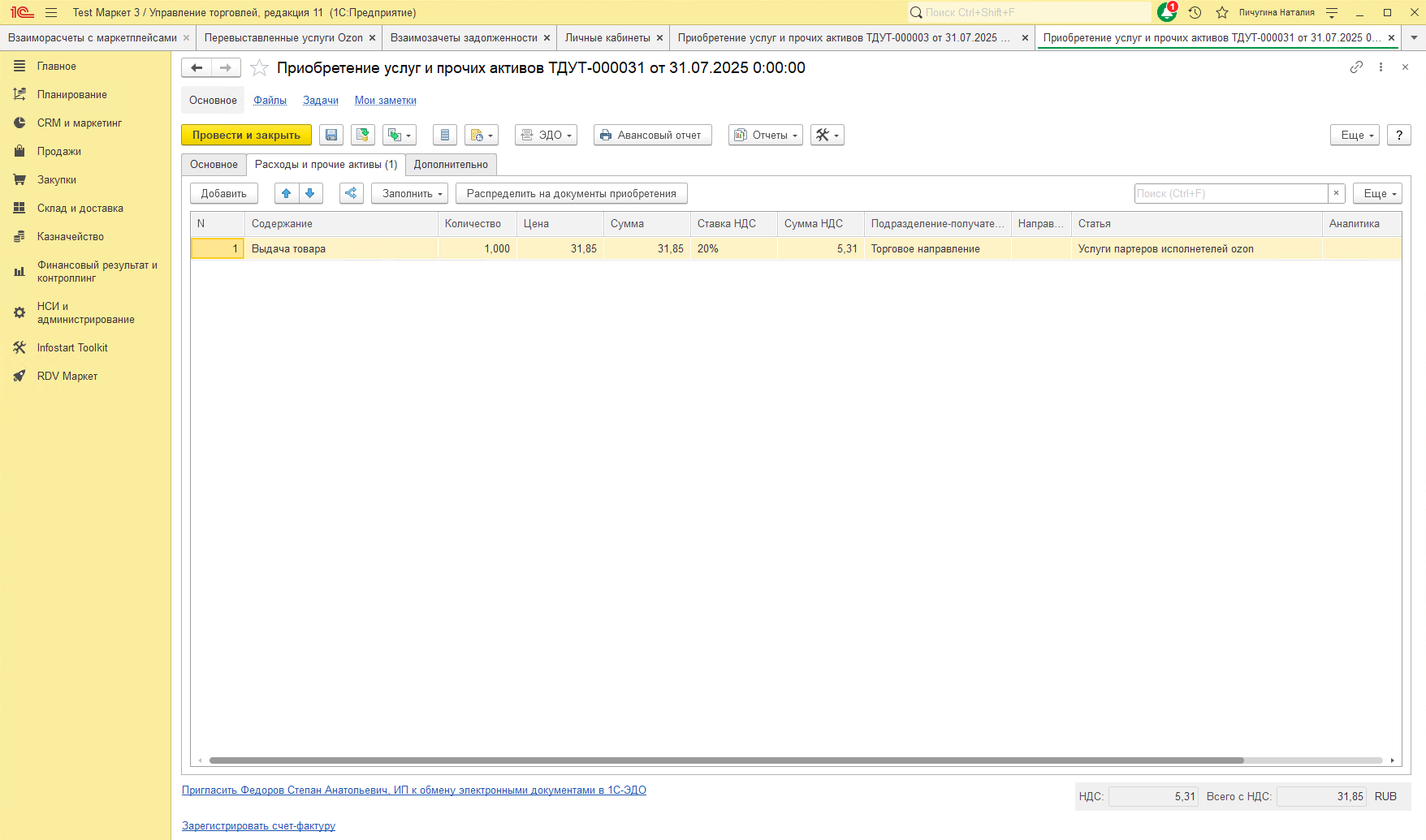Open the Отчеты dropdown
The image size is (1426, 840).
765,135
